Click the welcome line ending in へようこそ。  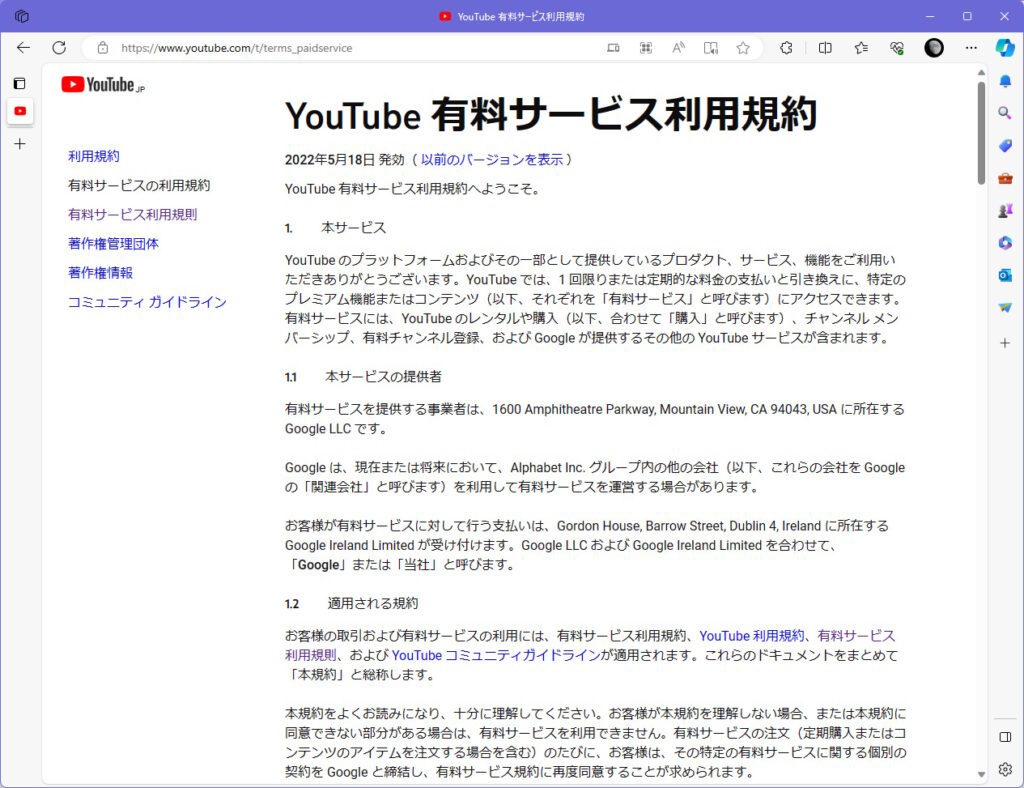[413, 189]
